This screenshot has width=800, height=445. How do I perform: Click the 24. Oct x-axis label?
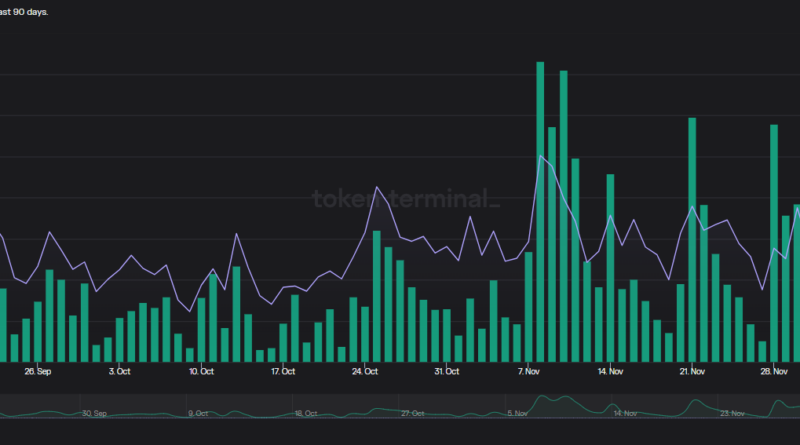(x=365, y=371)
